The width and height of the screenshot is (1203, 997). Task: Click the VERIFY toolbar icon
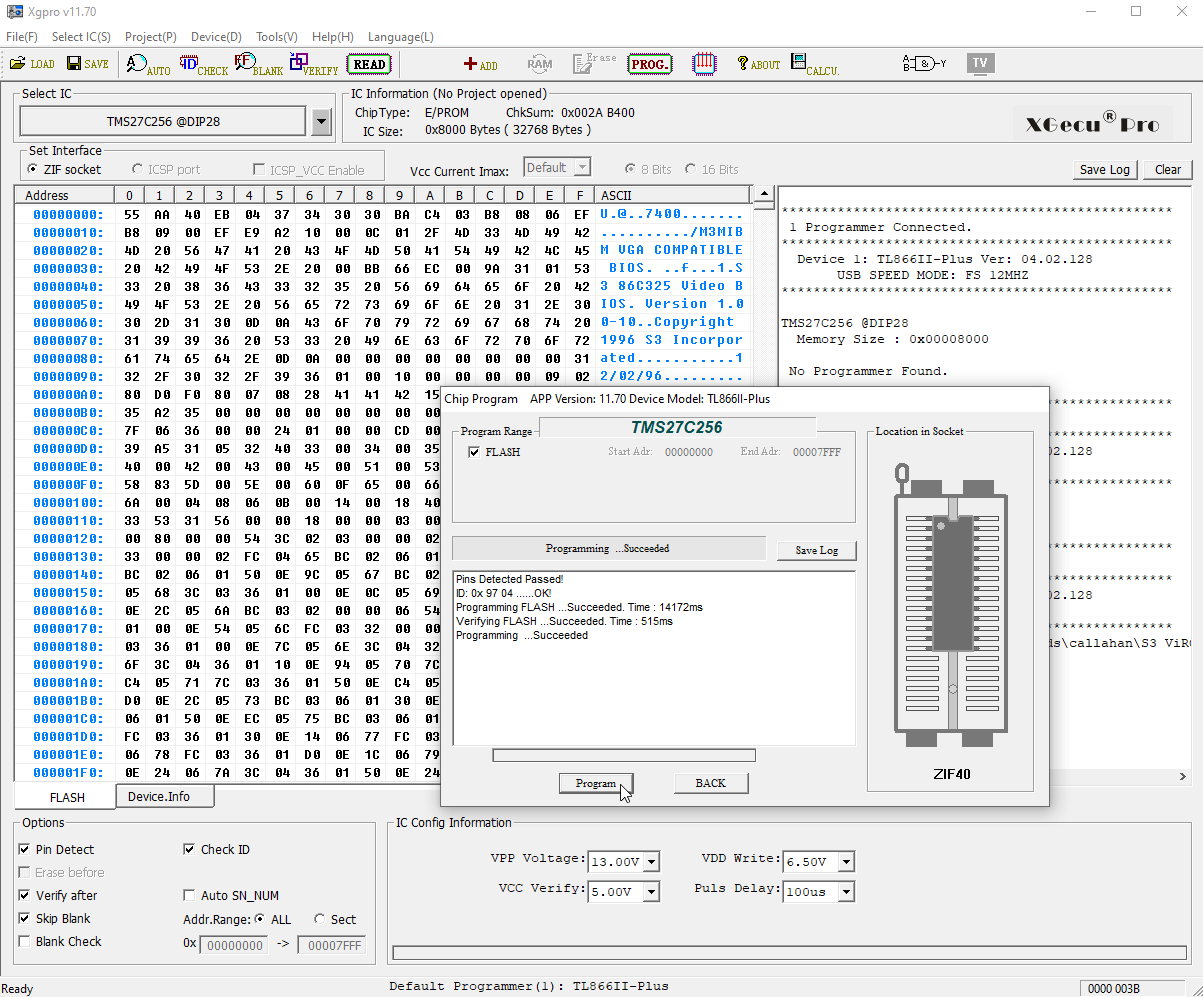point(314,64)
